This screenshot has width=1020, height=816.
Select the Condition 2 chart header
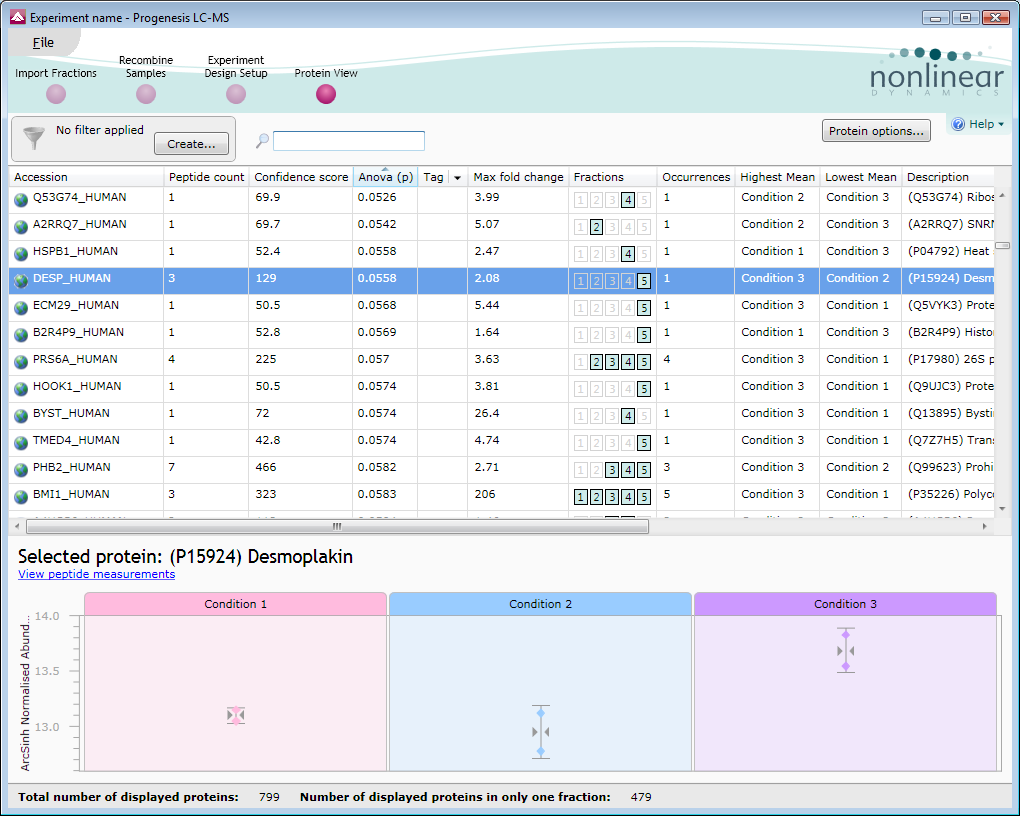(541, 604)
